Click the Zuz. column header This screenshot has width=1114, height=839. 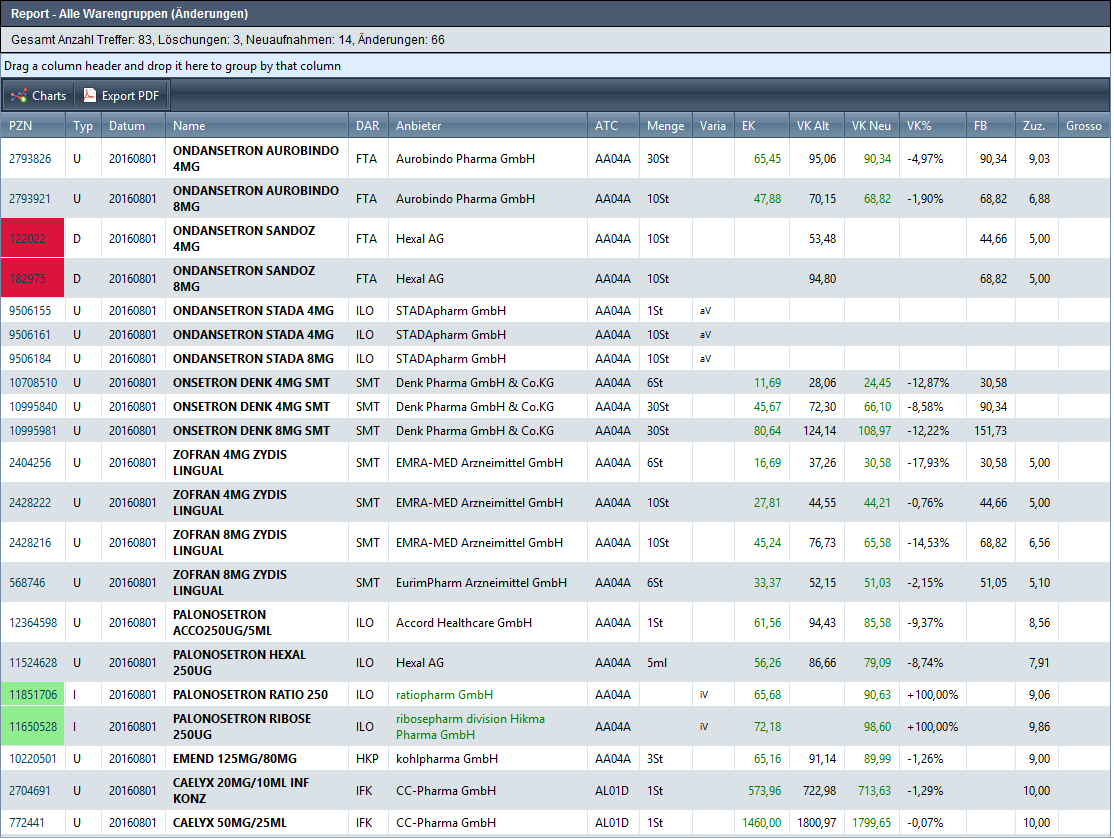(1037, 126)
